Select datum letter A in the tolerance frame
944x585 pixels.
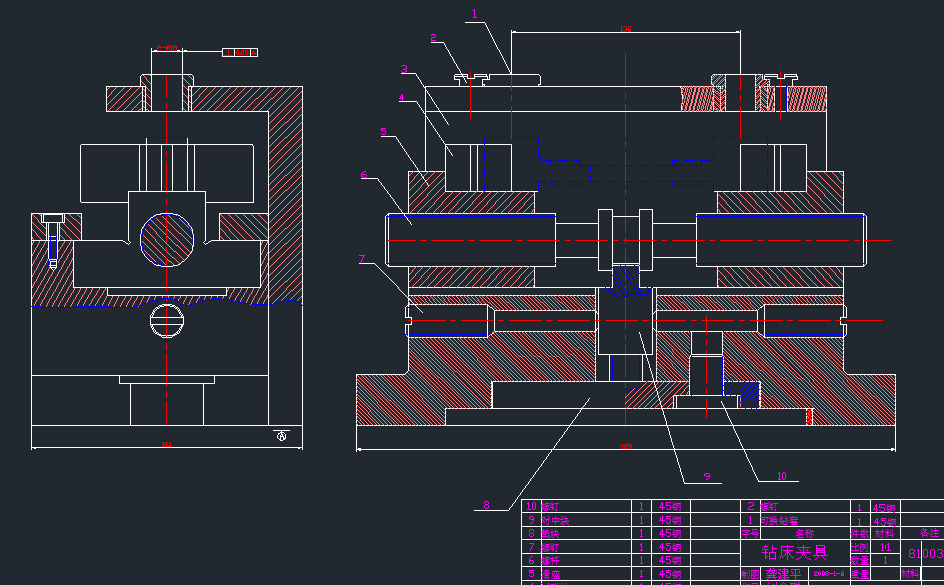(x=254, y=52)
